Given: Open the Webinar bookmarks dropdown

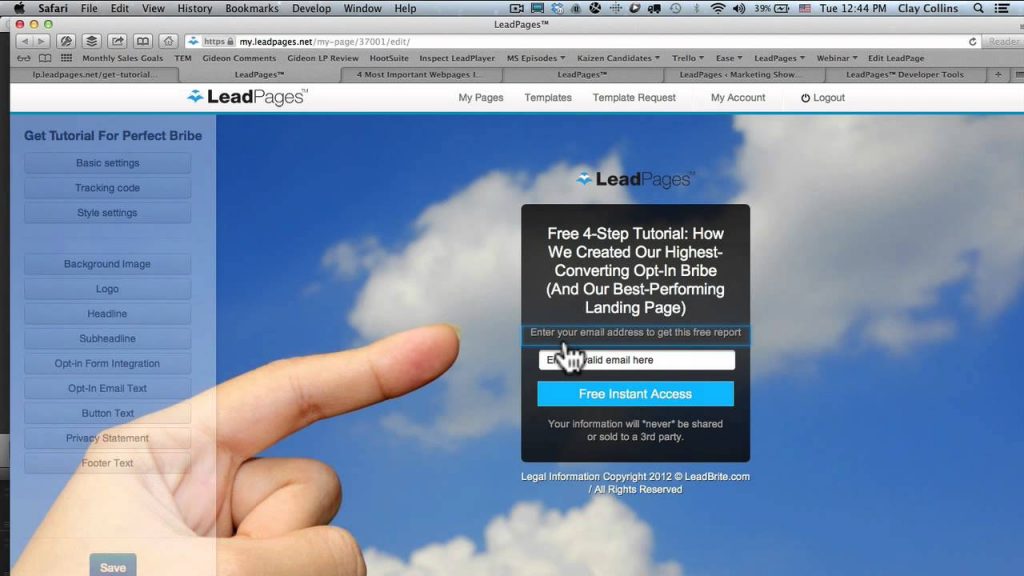Looking at the screenshot, I should pos(836,58).
